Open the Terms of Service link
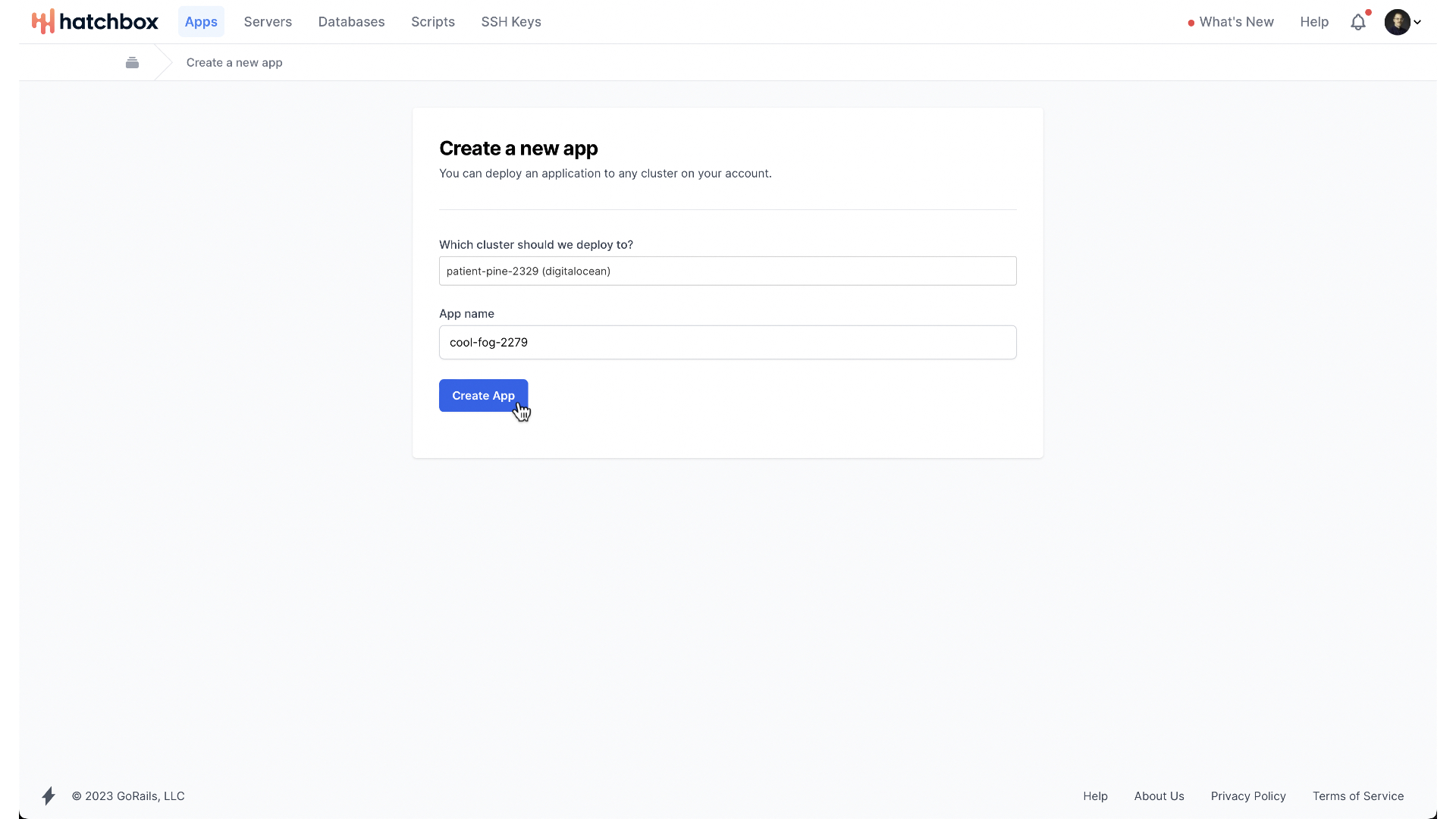The width and height of the screenshot is (1456, 819). click(x=1358, y=795)
